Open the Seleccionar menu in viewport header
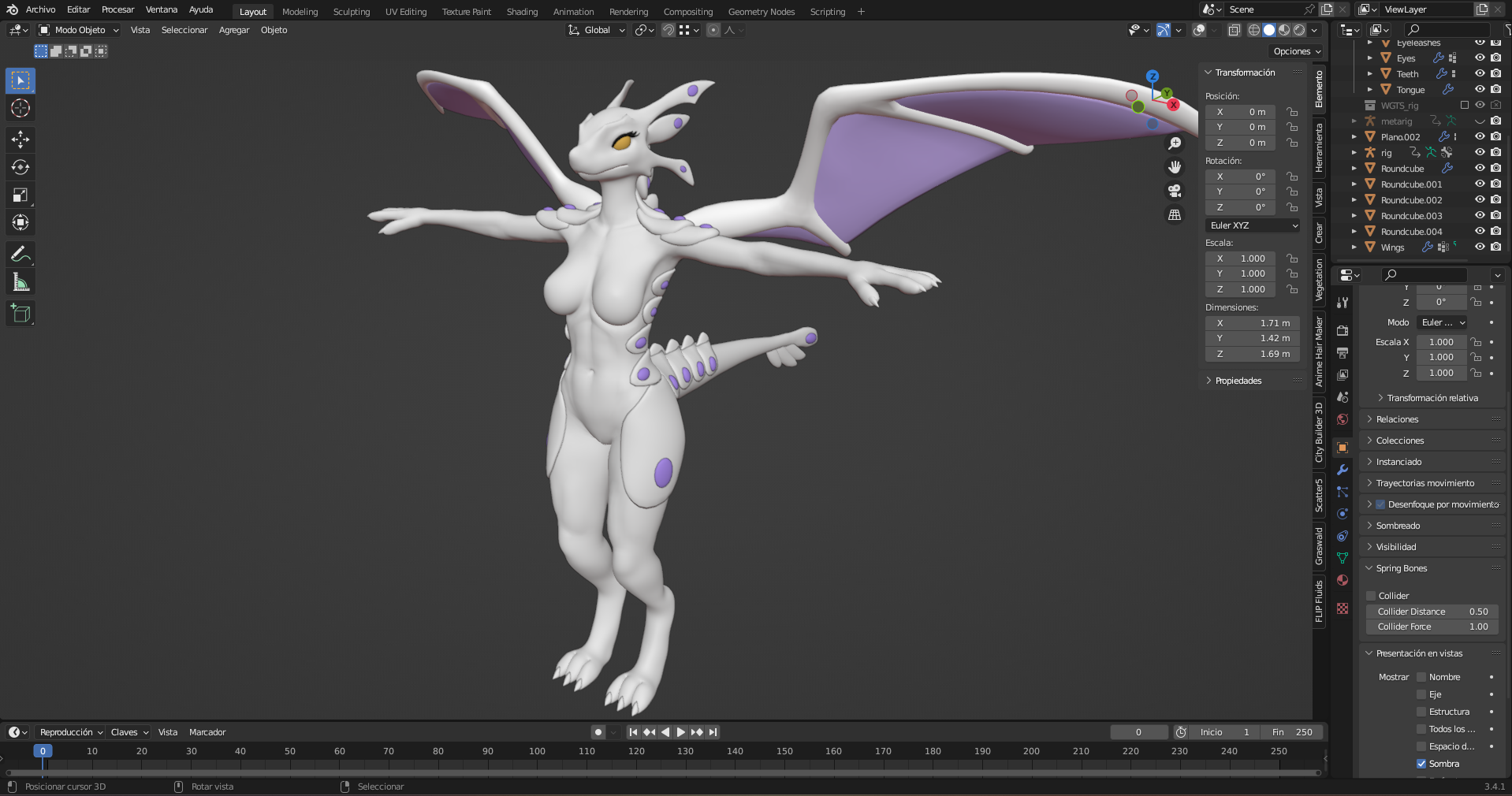Viewport: 1512px width, 796px height. 184,30
